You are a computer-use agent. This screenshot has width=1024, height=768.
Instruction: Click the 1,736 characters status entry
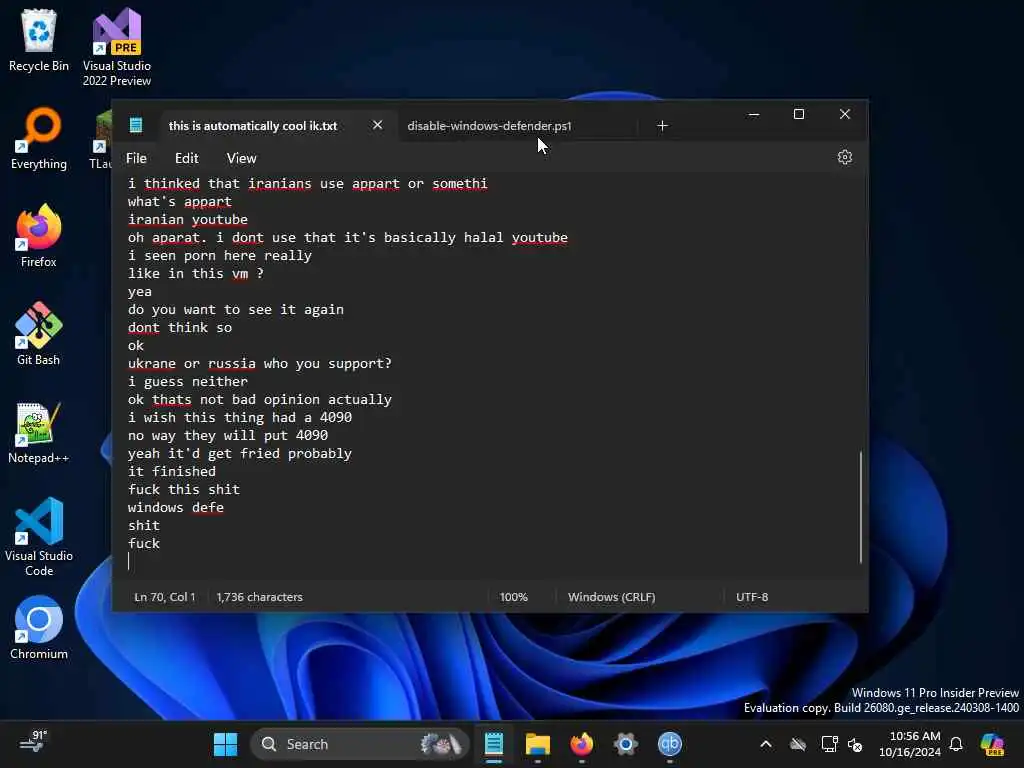tap(259, 597)
